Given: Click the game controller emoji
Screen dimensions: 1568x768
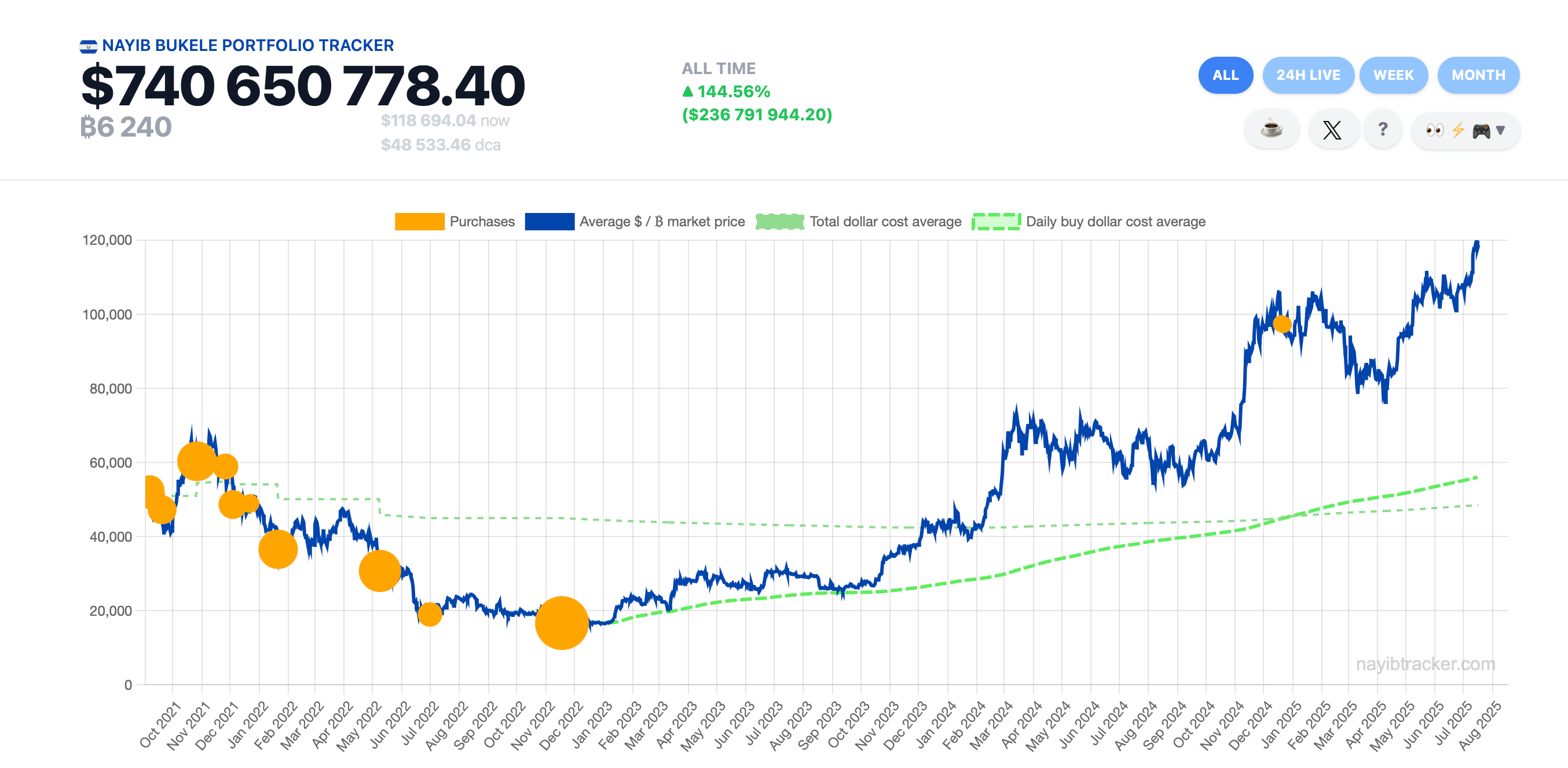Looking at the screenshot, I should 1481,130.
